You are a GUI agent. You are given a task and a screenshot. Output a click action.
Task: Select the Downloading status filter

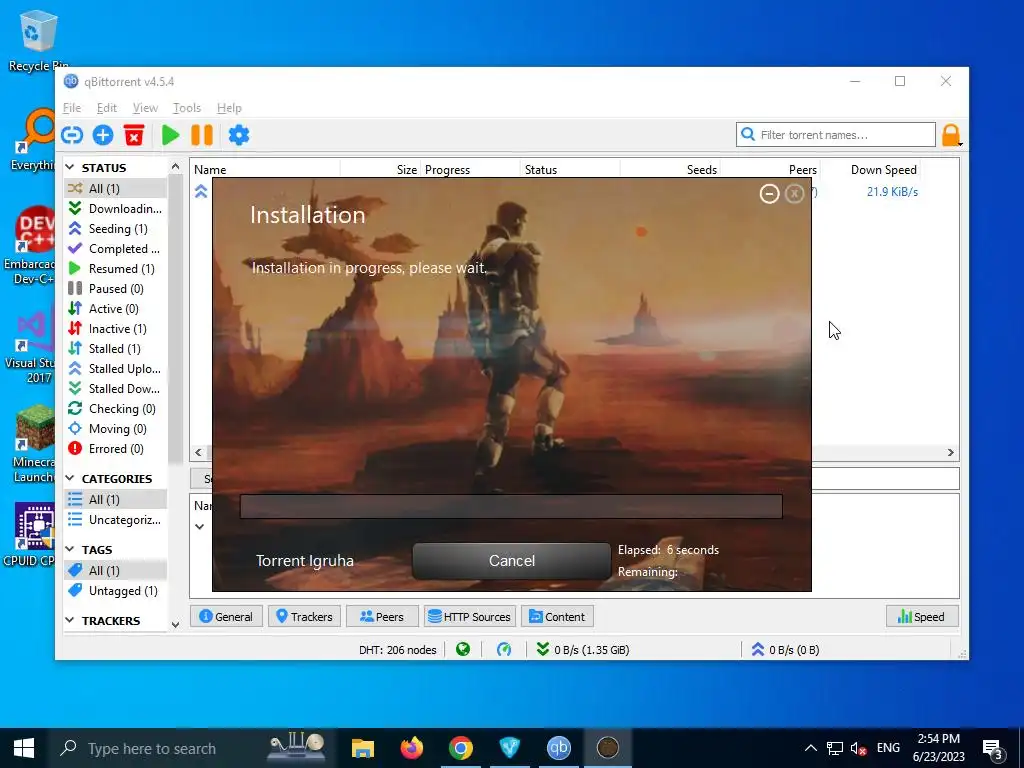[116, 208]
